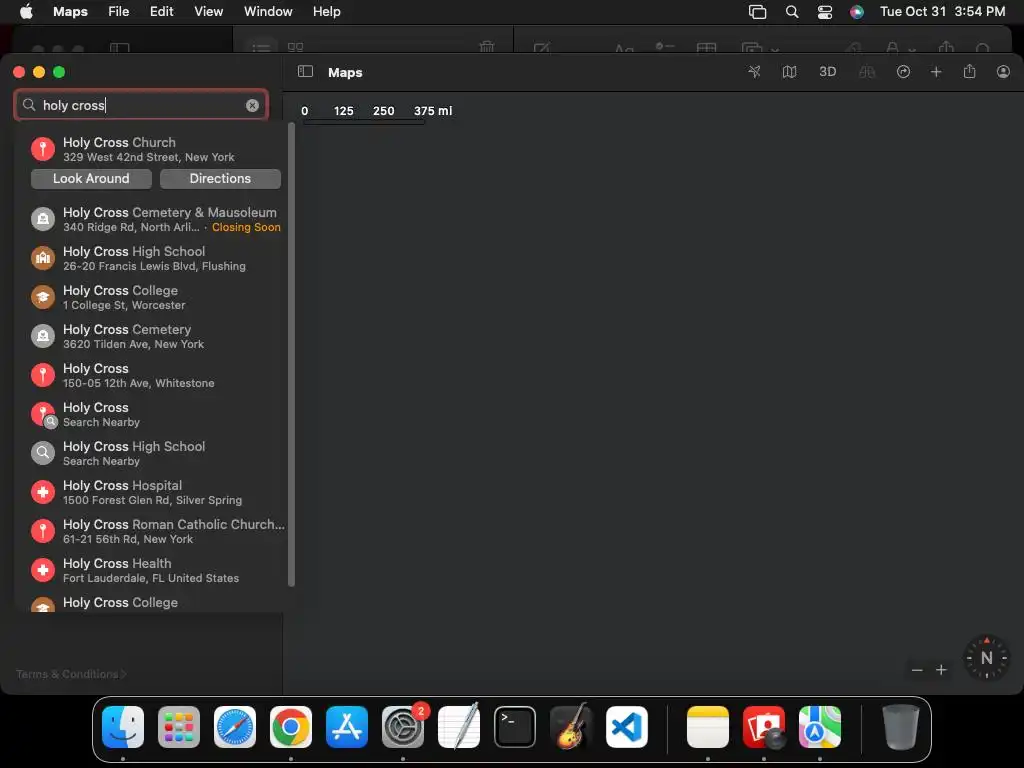This screenshot has height=768, width=1024.
Task: Click the cemetery icon for Cemetery & Mausoleum
Action: [43, 219]
